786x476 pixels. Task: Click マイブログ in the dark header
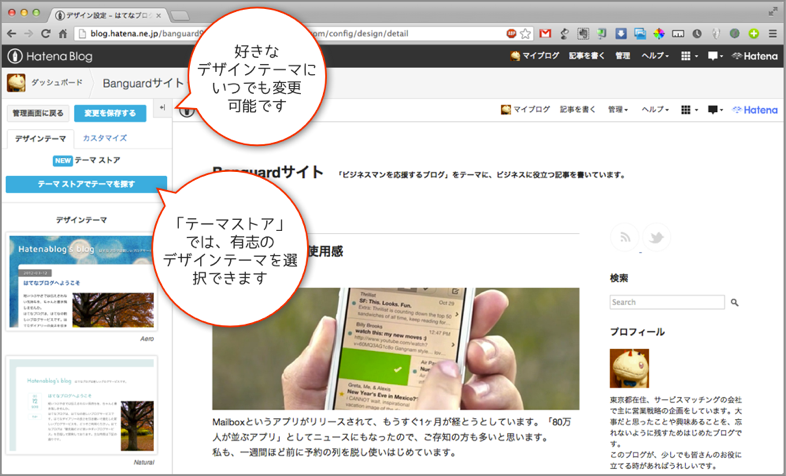pos(534,56)
